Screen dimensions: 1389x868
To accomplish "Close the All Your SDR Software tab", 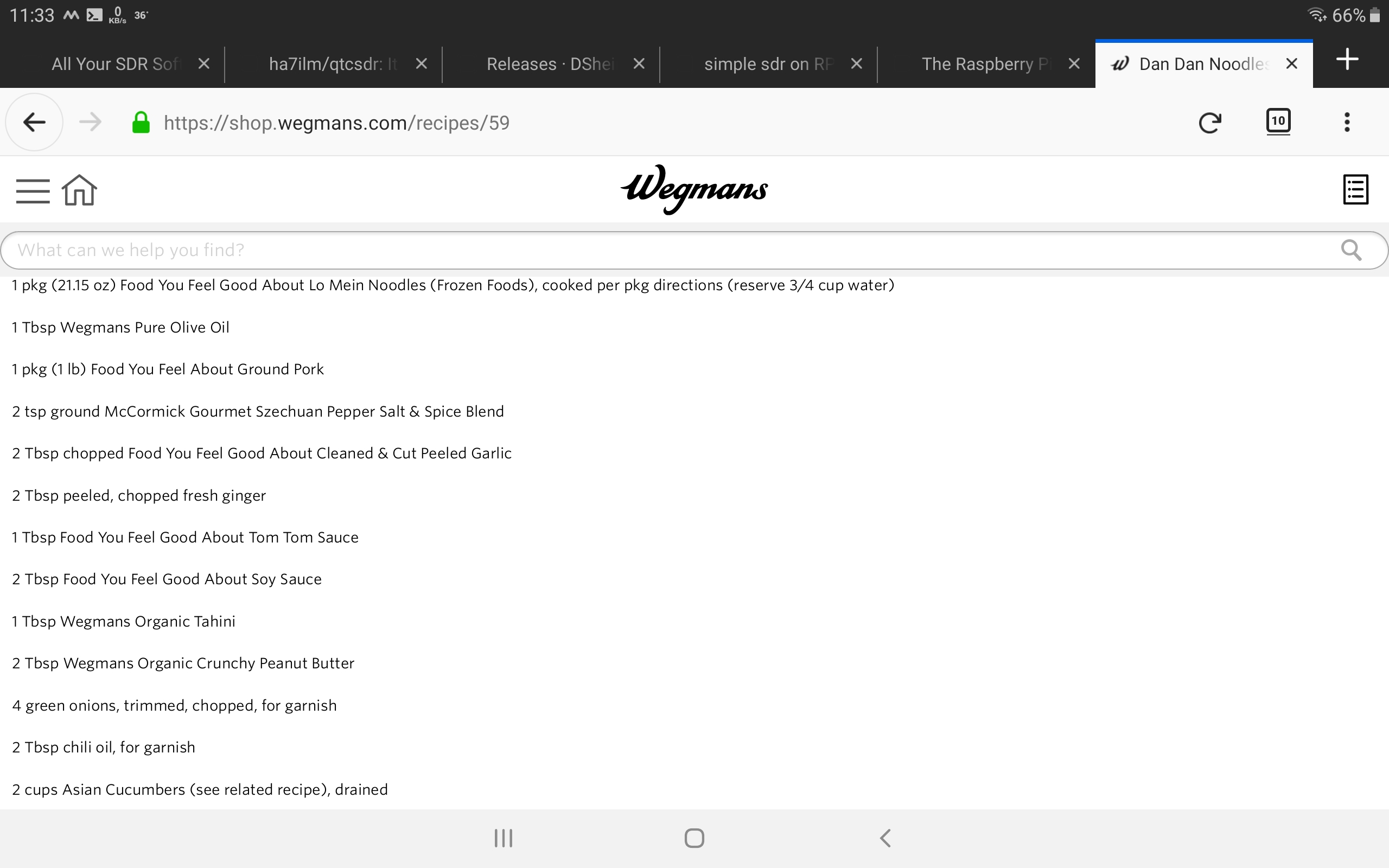I will (x=203, y=63).
